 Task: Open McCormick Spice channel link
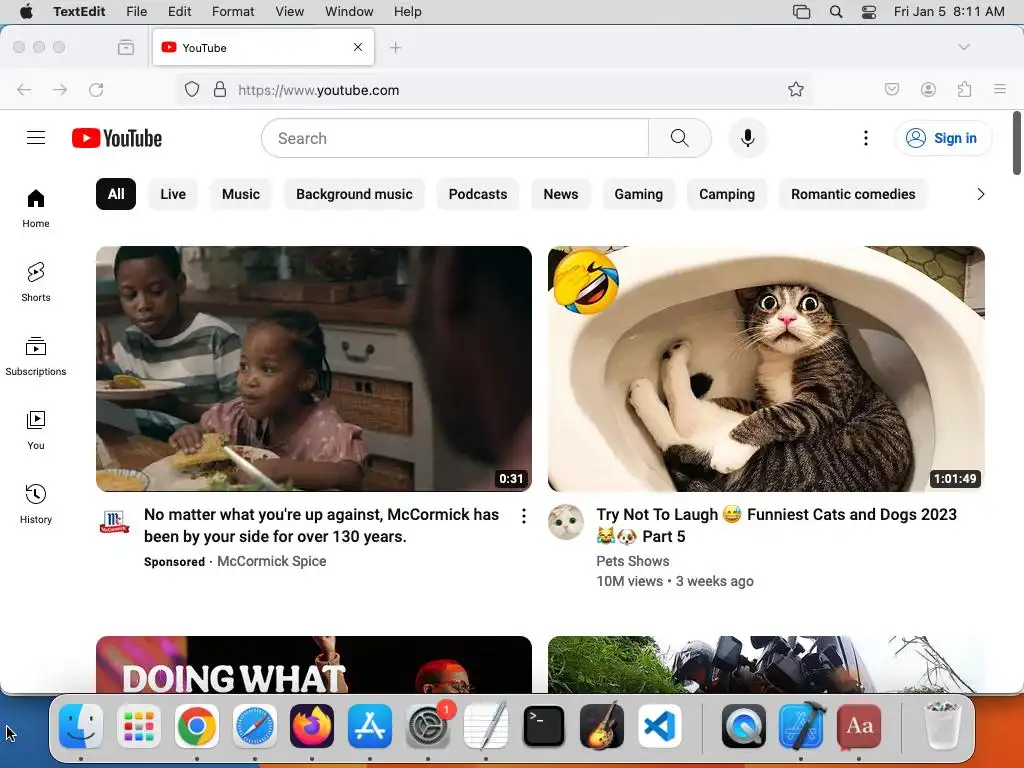(x=272, y=561)
